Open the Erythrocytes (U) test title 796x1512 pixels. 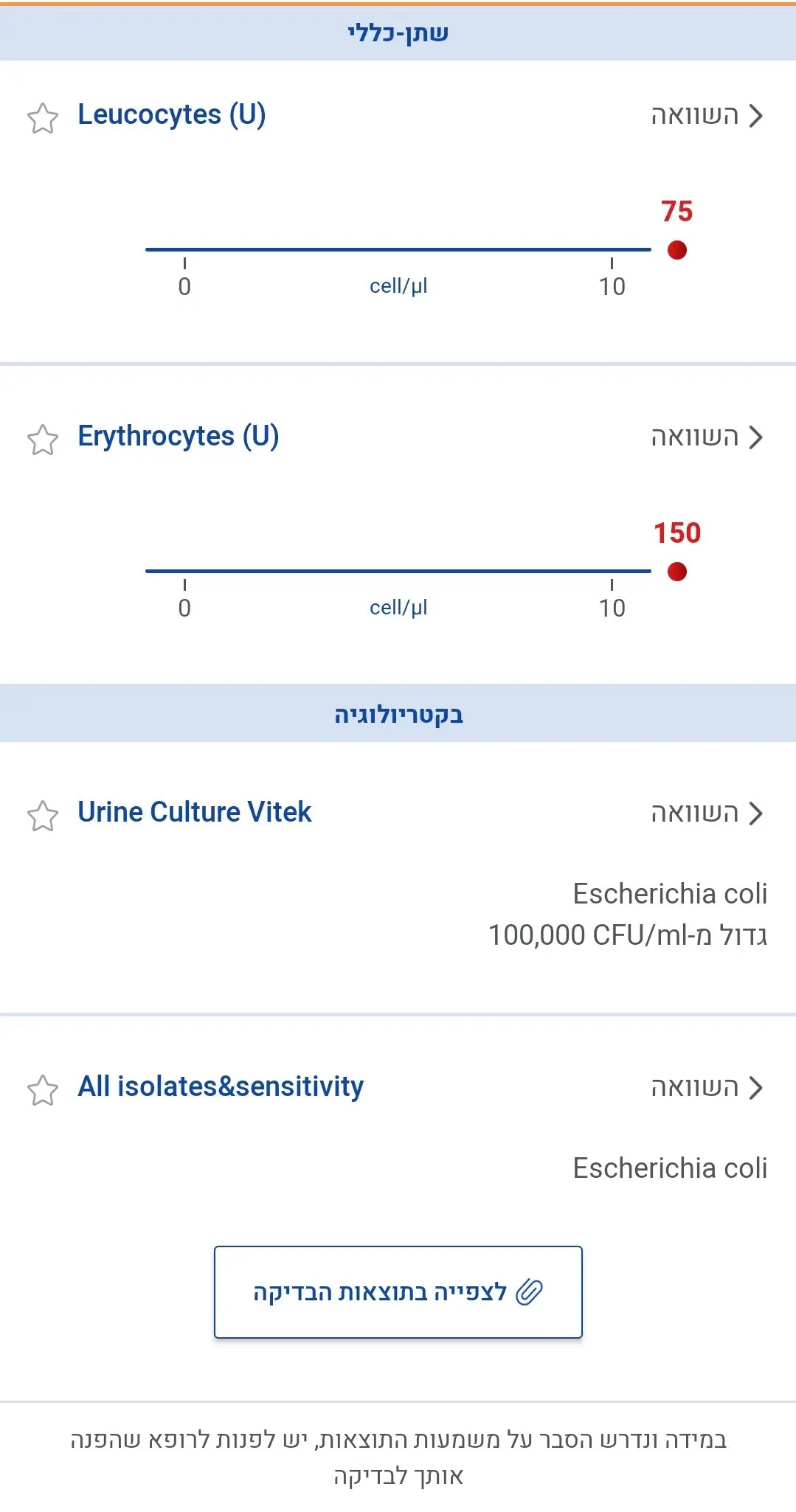coord(179,437)
